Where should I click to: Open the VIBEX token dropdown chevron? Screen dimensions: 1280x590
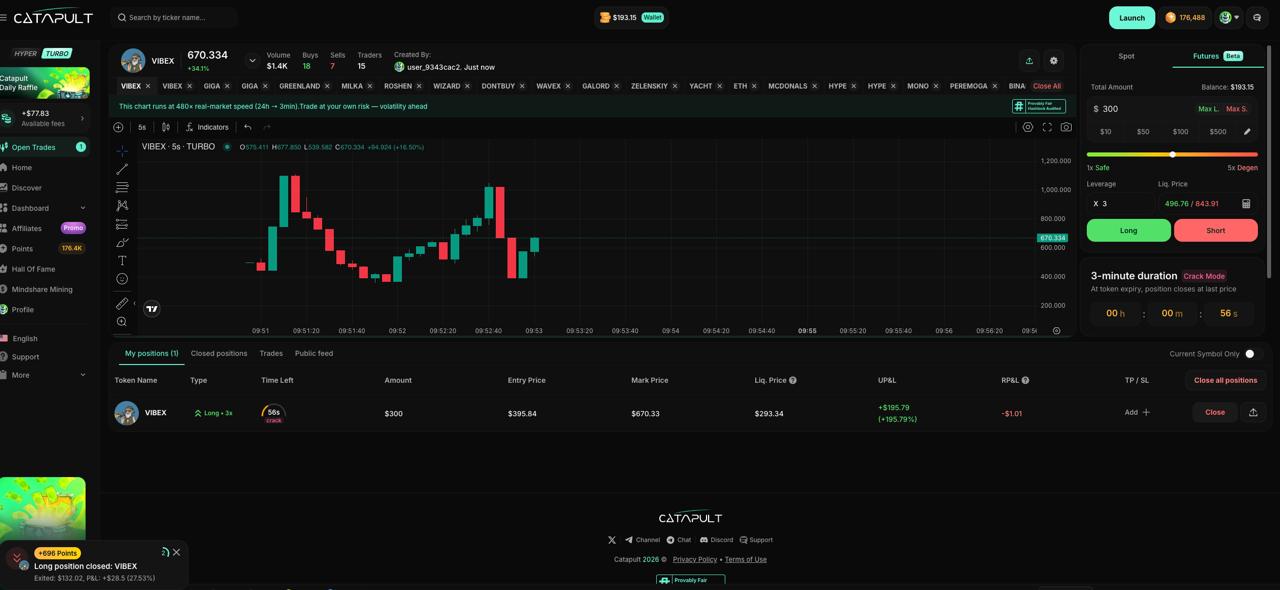tap(252, 61)
